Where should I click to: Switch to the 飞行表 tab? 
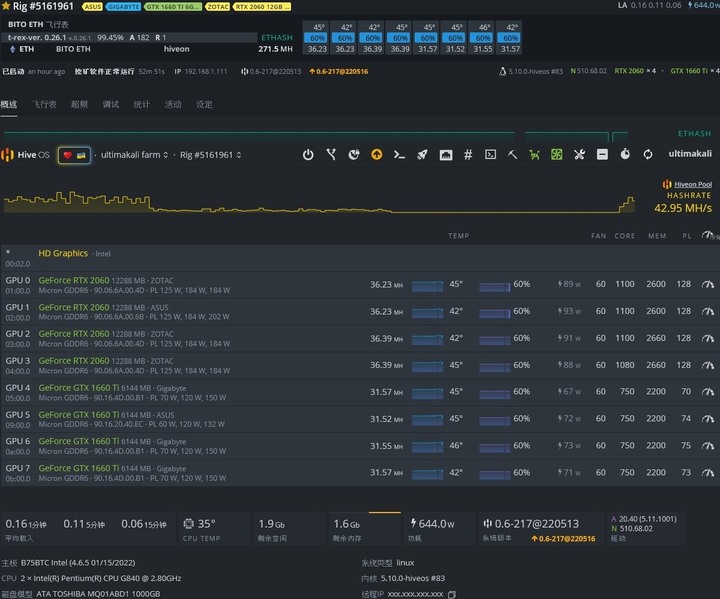[44, 104]
